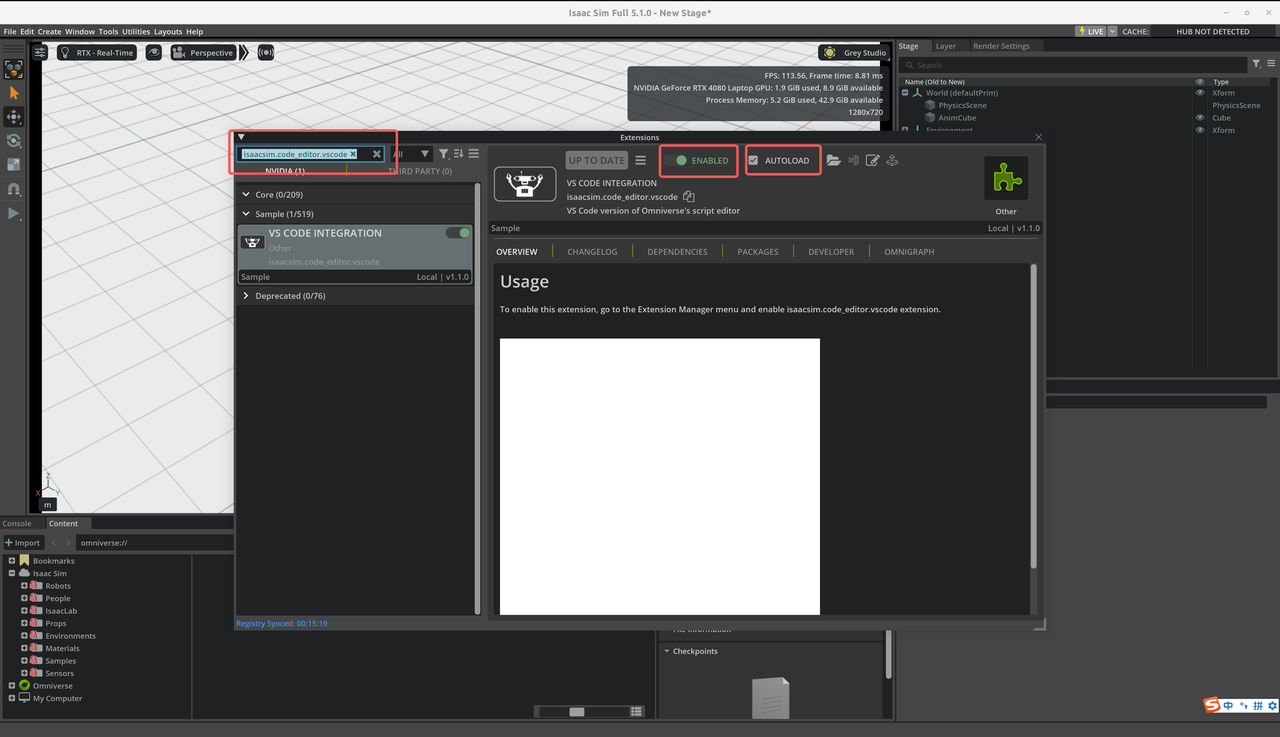Image resolution: width=1280 pixels, height=737 pixels.
Task: Clear the extension search with X icon
Action: point(376,154)
